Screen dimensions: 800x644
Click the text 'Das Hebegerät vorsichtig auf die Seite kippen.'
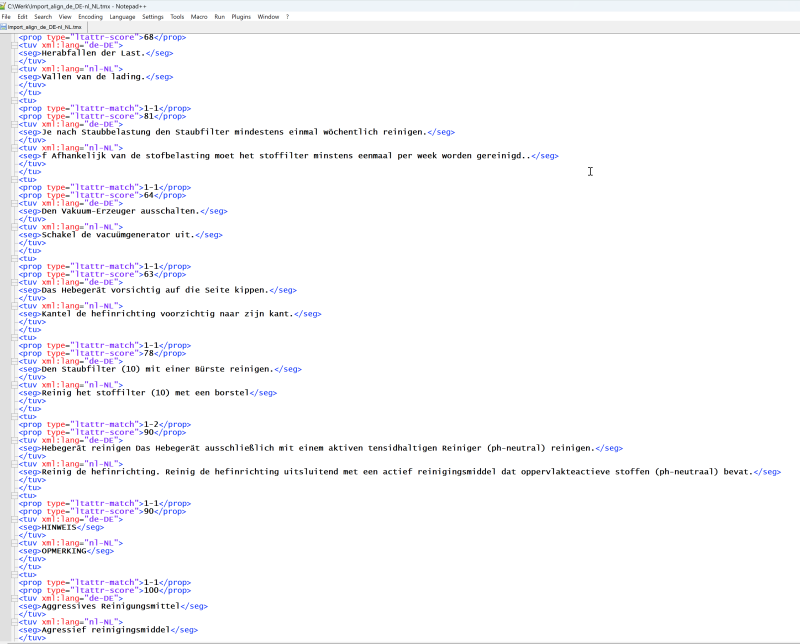coord(155,290)
